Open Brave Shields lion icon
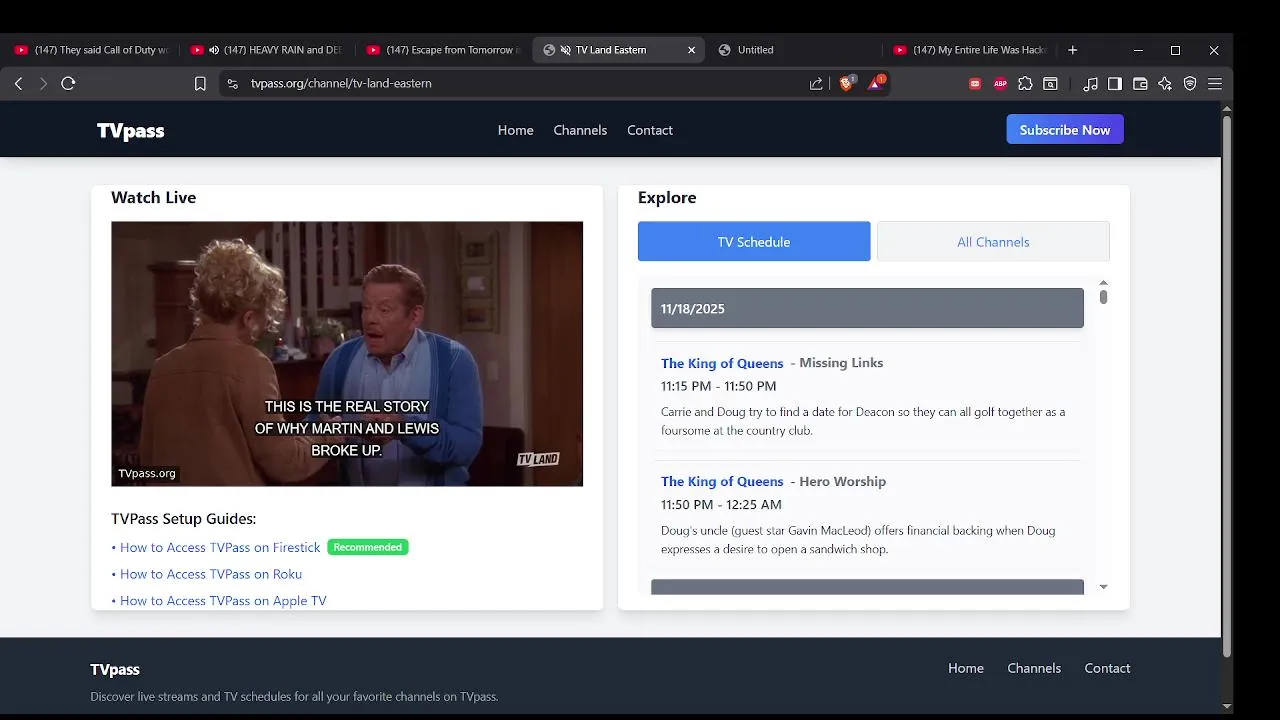The width and height of the screenshot is (1280, 720). coord(846,83)
